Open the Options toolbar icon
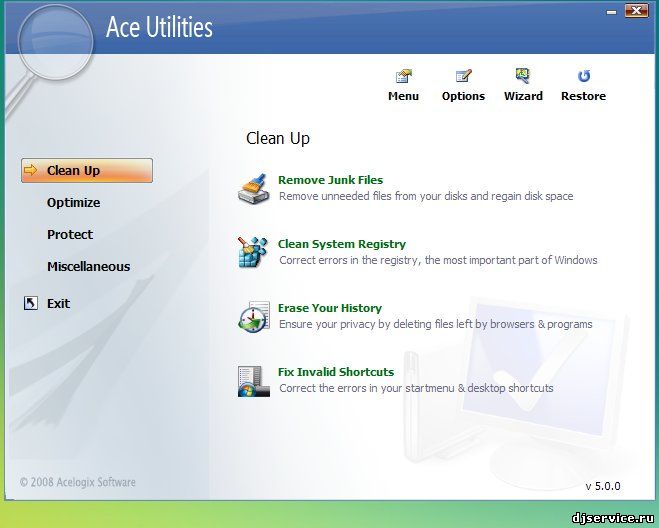The height and width of the screenshot is (528, 659). (x=463, y=77)
